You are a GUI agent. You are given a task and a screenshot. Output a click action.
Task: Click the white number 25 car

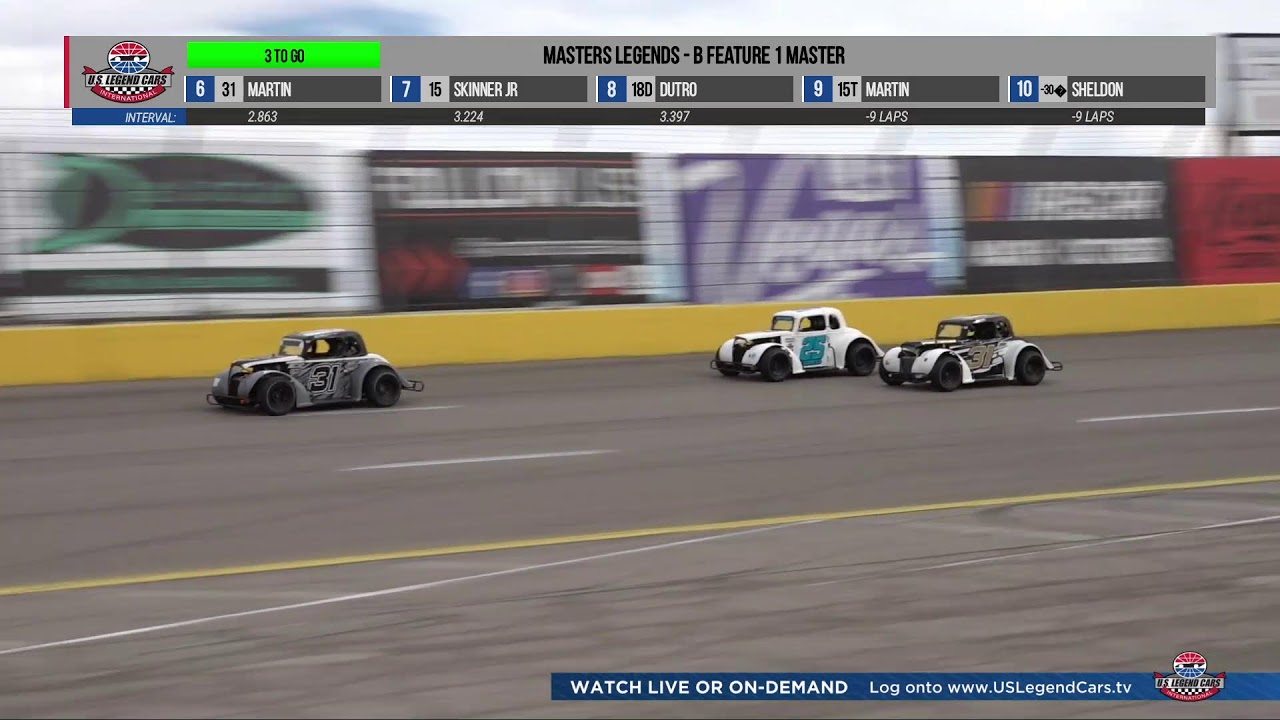pos(798,344)
